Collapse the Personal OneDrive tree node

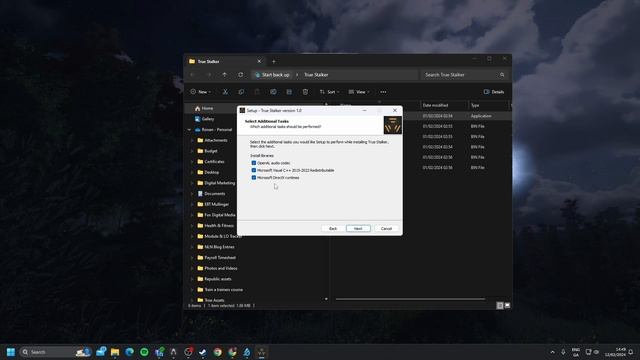tap(189, 130)
